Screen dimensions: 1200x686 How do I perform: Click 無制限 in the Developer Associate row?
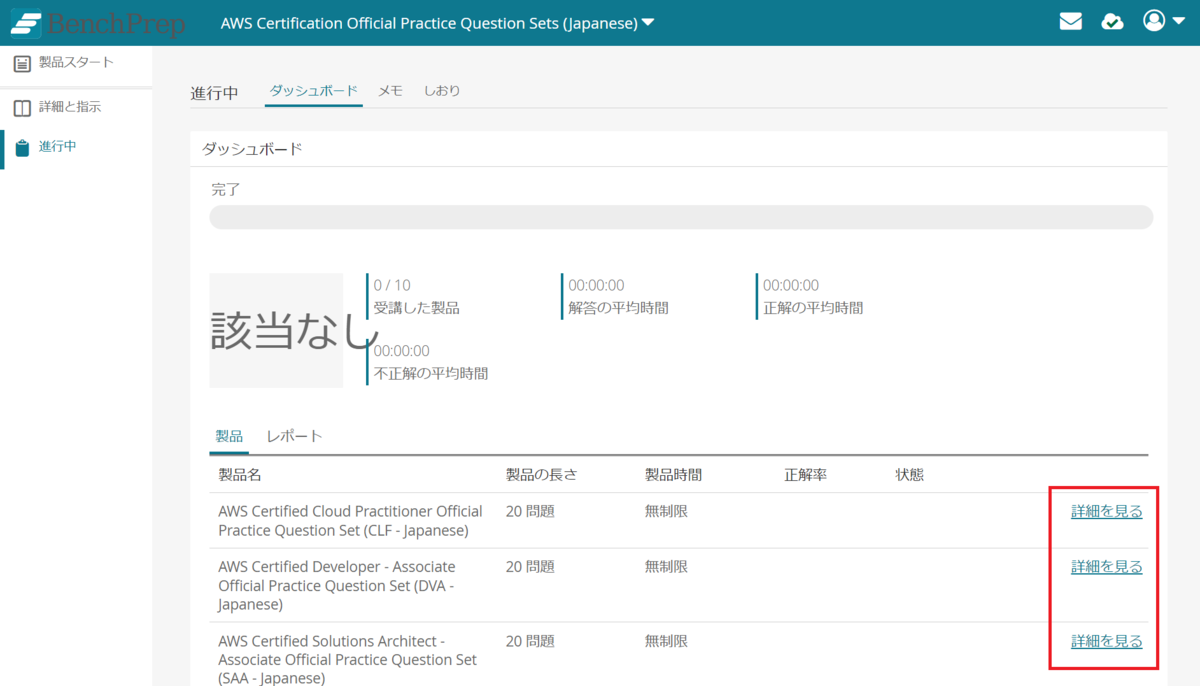tap(666, 567)
